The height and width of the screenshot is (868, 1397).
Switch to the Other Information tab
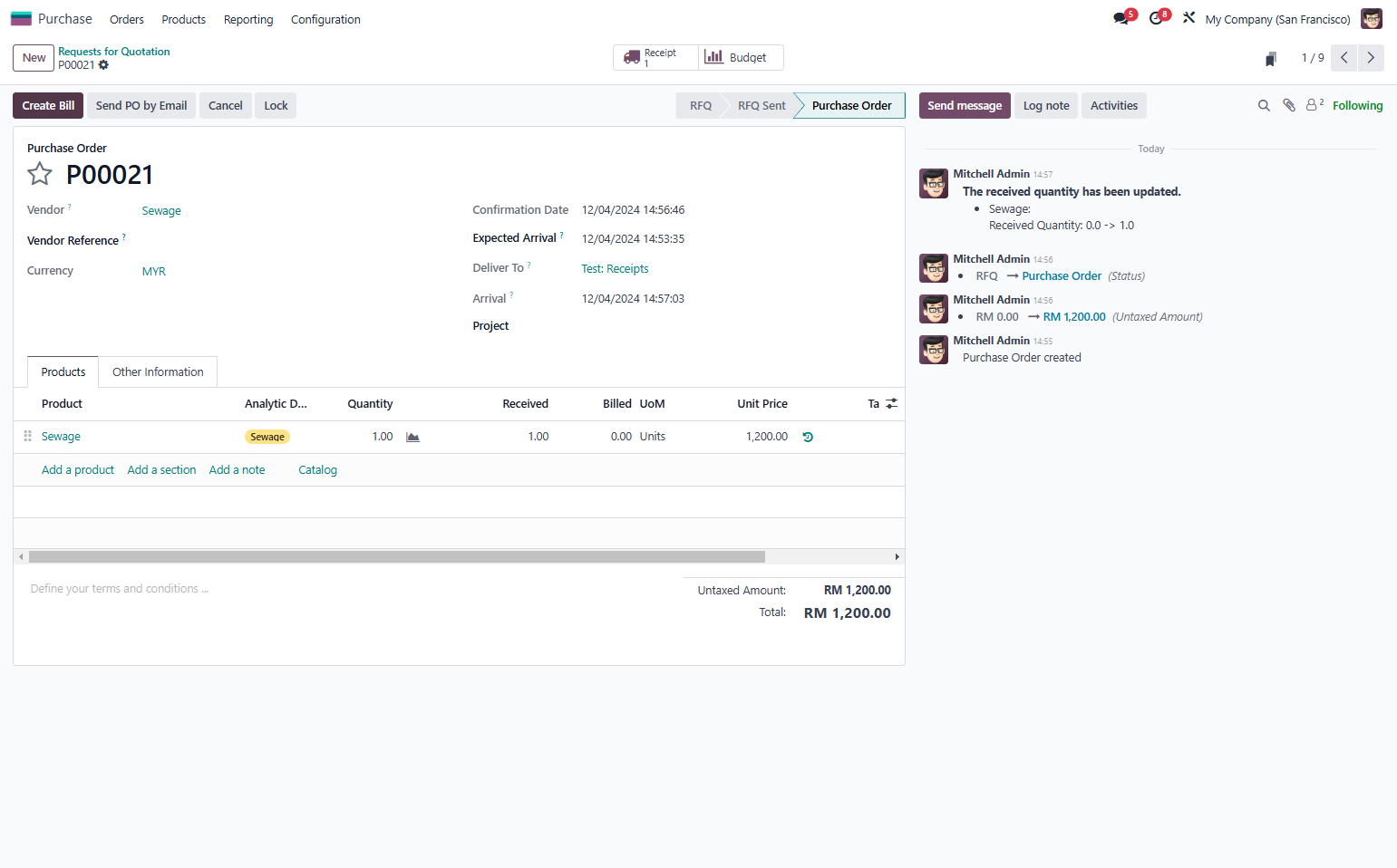pyautogui.click(x=158, y=371)
